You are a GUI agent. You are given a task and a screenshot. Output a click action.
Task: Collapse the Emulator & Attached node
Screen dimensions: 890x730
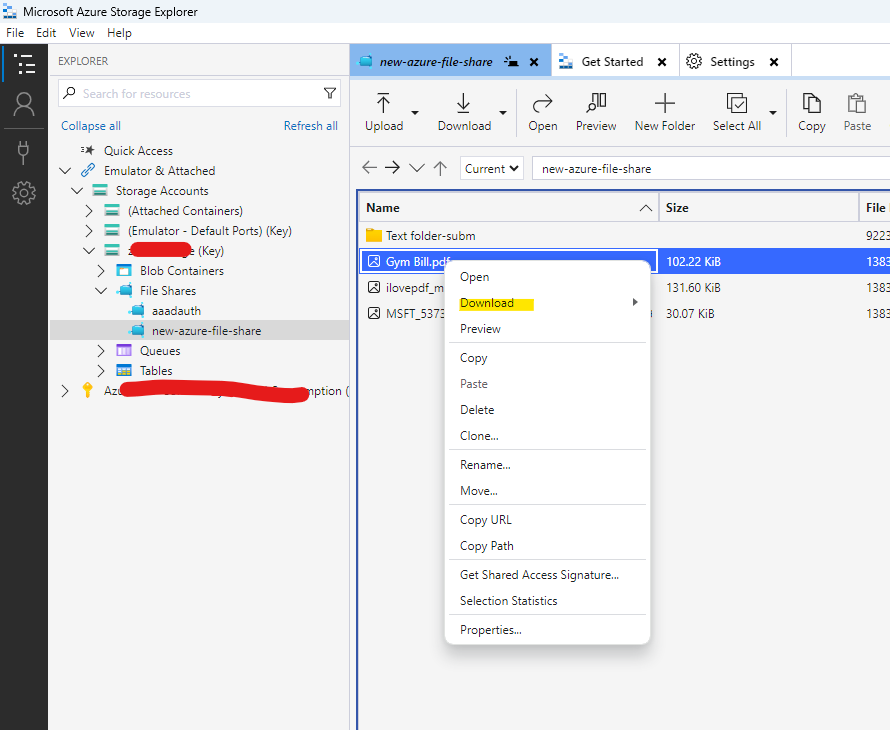coord(65,170)
